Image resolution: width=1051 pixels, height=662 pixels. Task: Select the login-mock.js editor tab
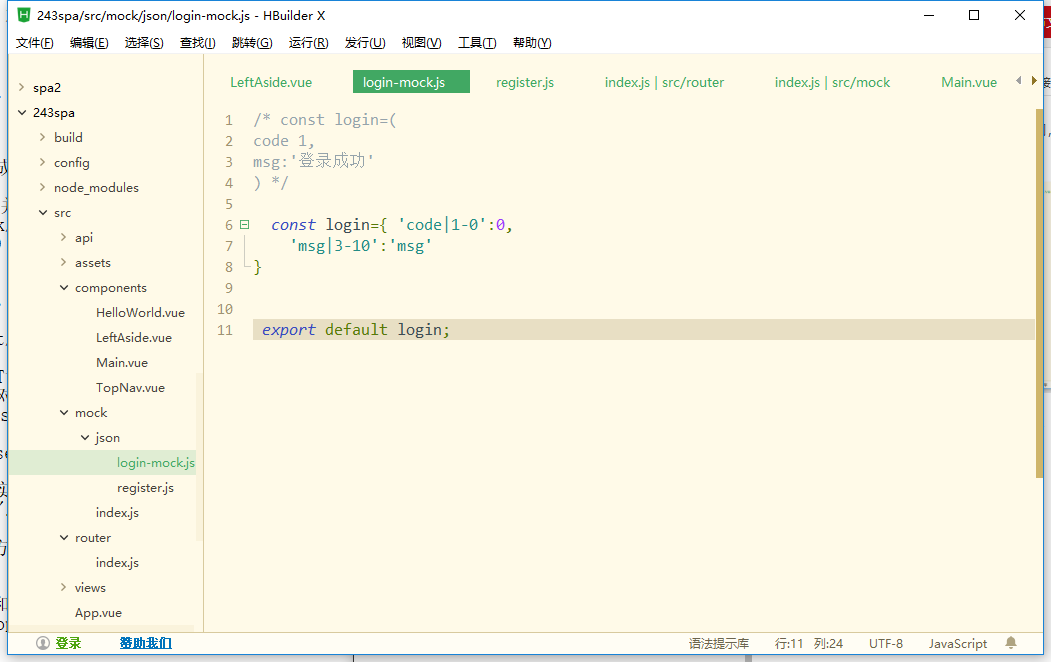(x=411, y=82)
